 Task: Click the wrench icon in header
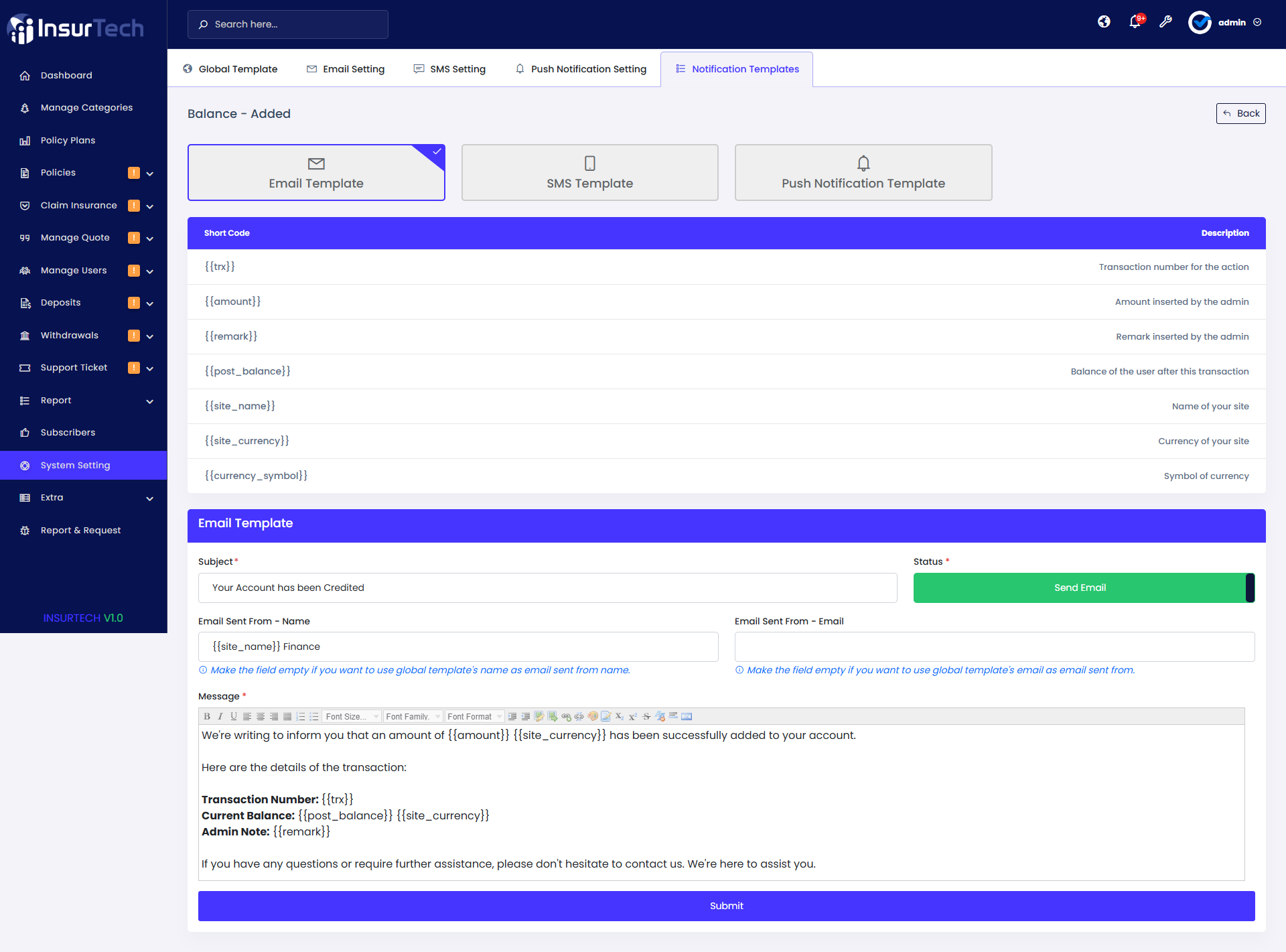(x=1165, y=22)
